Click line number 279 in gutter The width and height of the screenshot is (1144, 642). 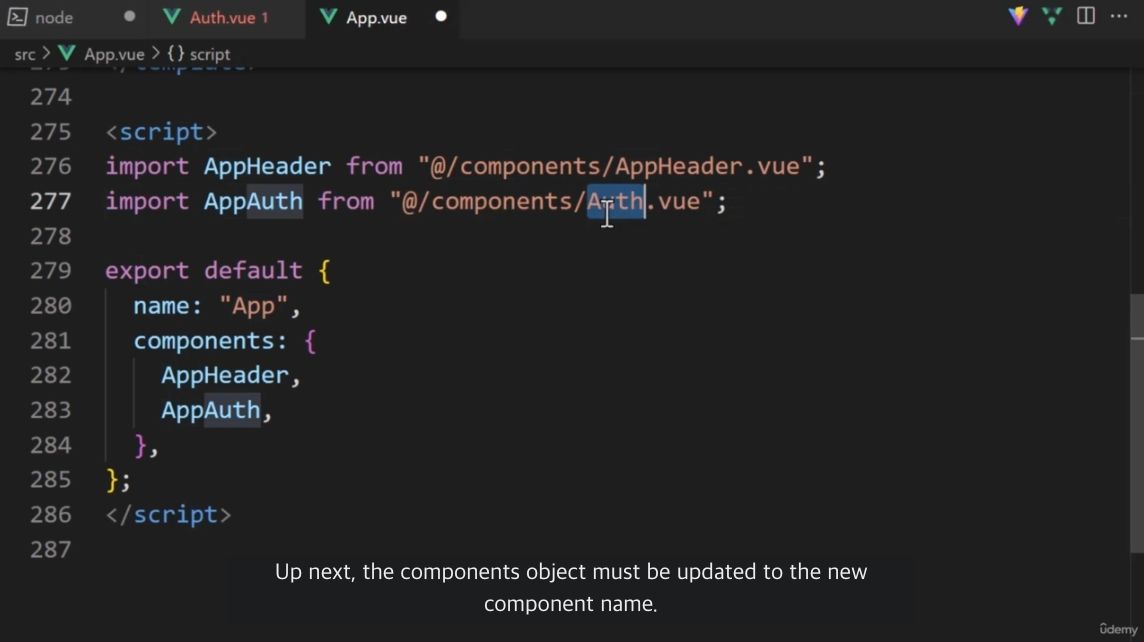tap(50, 271)
